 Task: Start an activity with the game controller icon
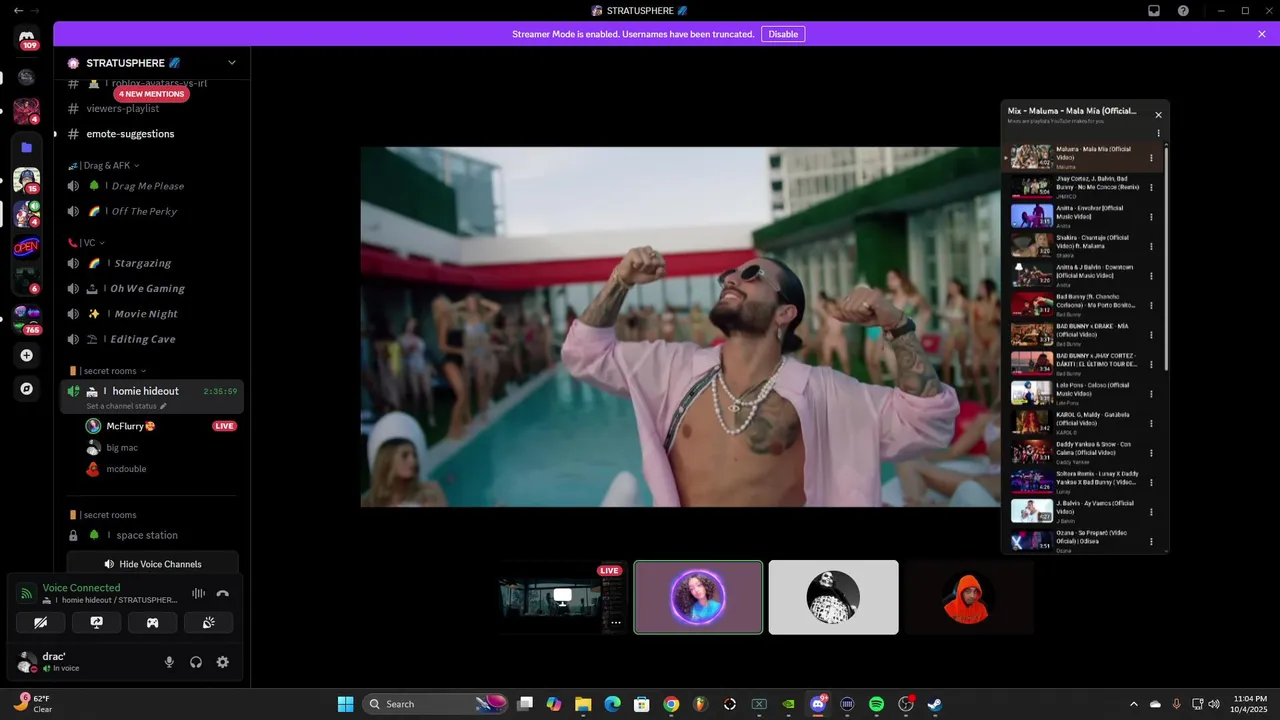tap(153, 622)
